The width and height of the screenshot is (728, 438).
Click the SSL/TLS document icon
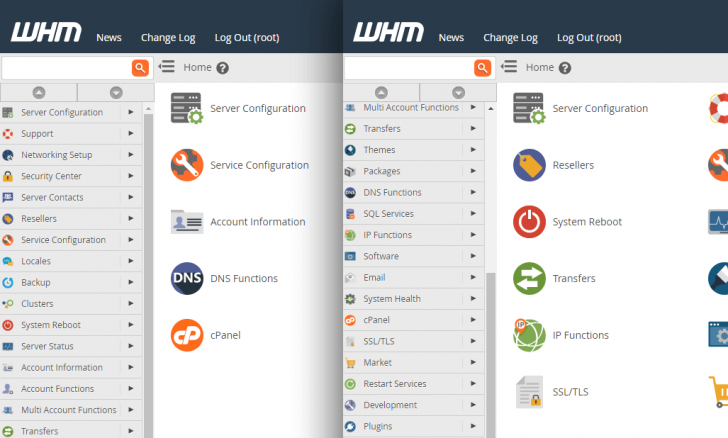pos(529,391)
